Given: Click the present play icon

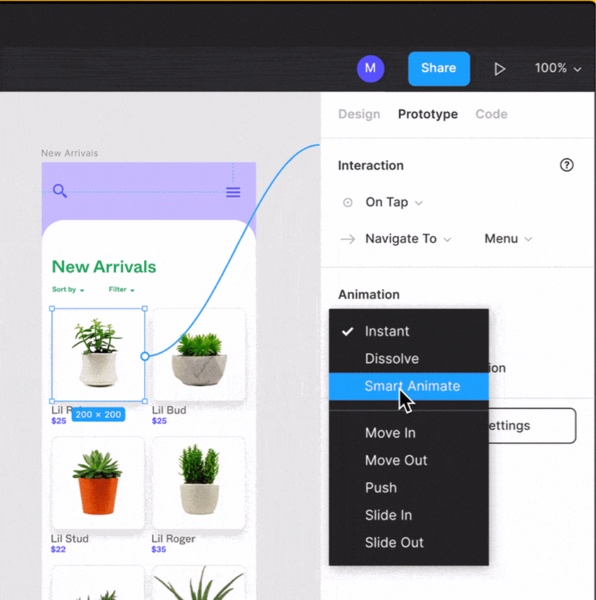Looking at the screenshot, I should click(500, 69).
